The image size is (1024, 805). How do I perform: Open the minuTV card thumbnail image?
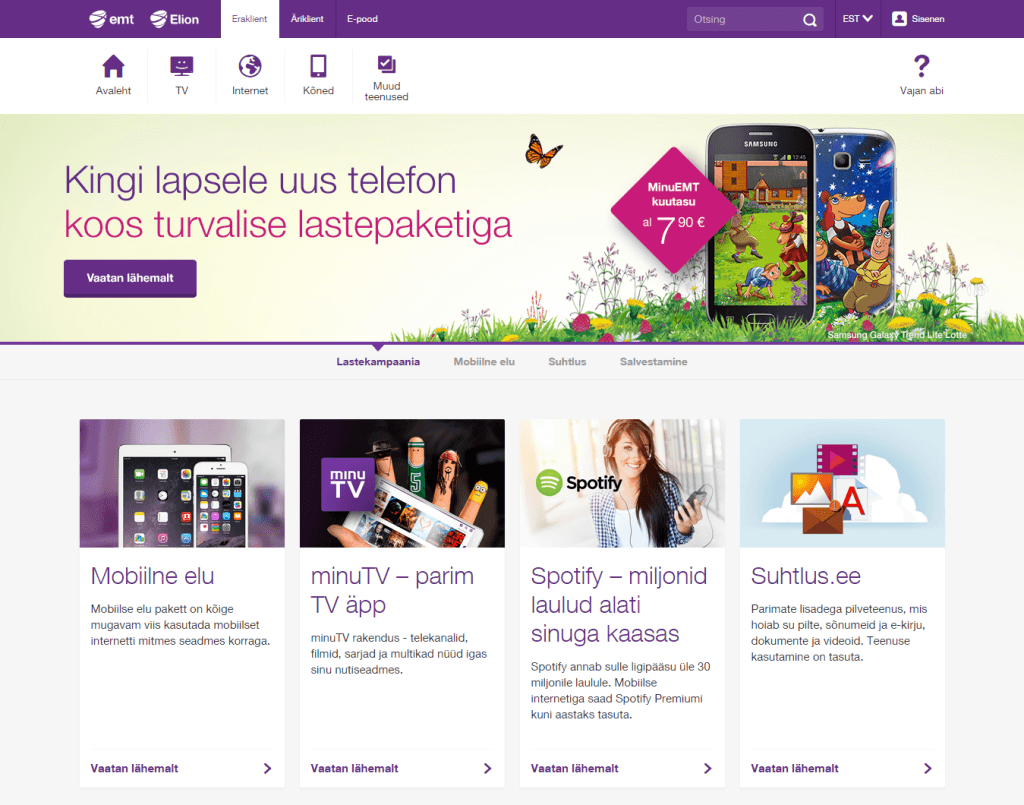[x=402, y=483]
